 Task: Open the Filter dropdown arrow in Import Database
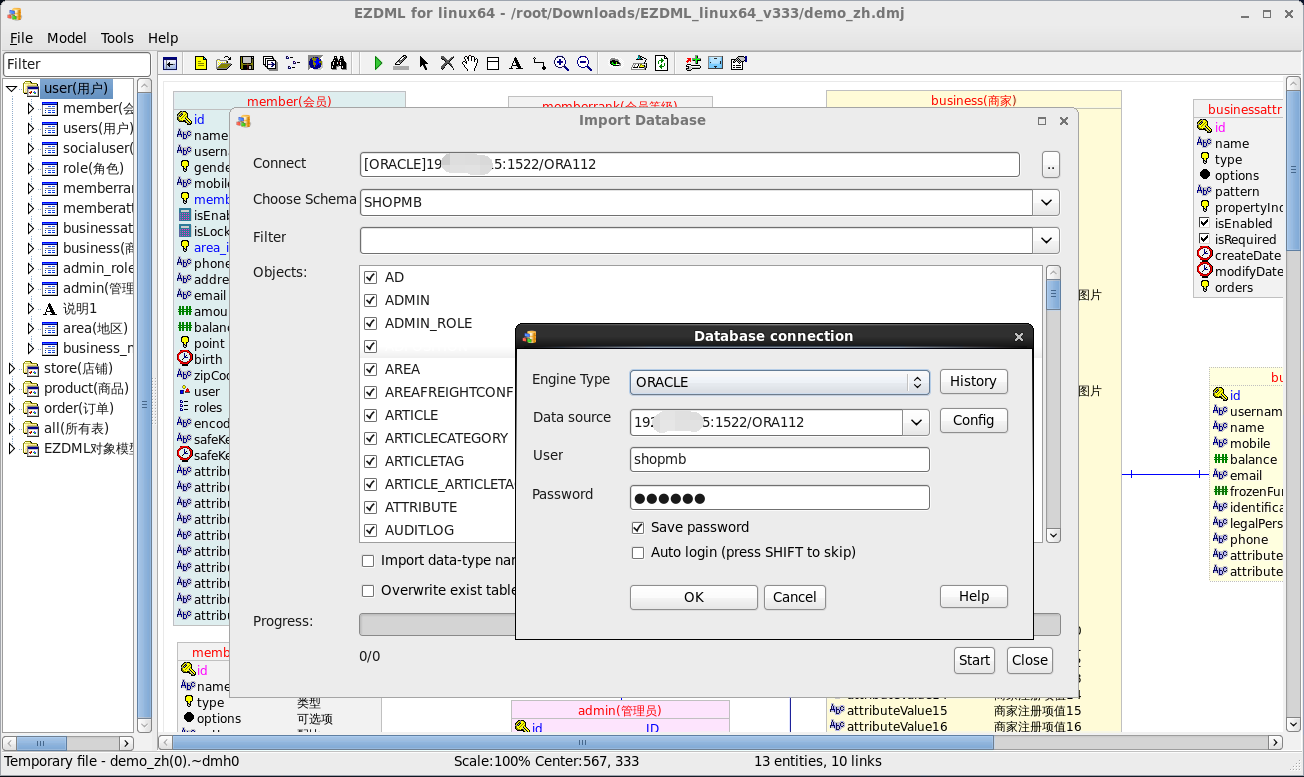tap(1046, 240)
